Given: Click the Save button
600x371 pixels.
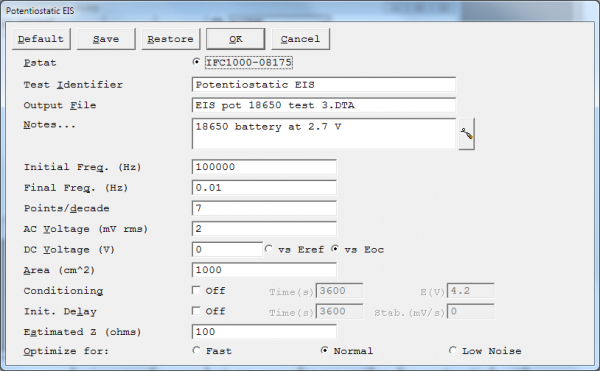Looking at the screenshot, I should (x=106, y=39).
